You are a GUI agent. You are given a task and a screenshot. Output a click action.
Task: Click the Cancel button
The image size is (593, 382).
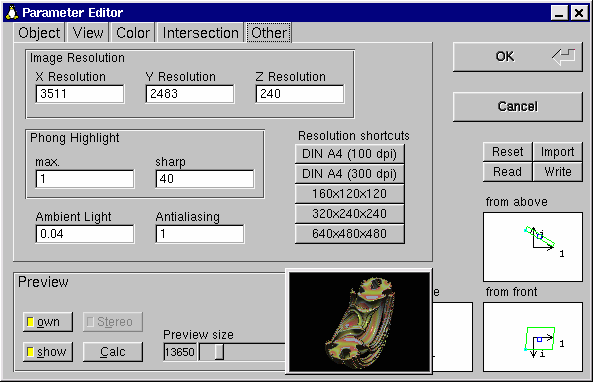point(517,107)
